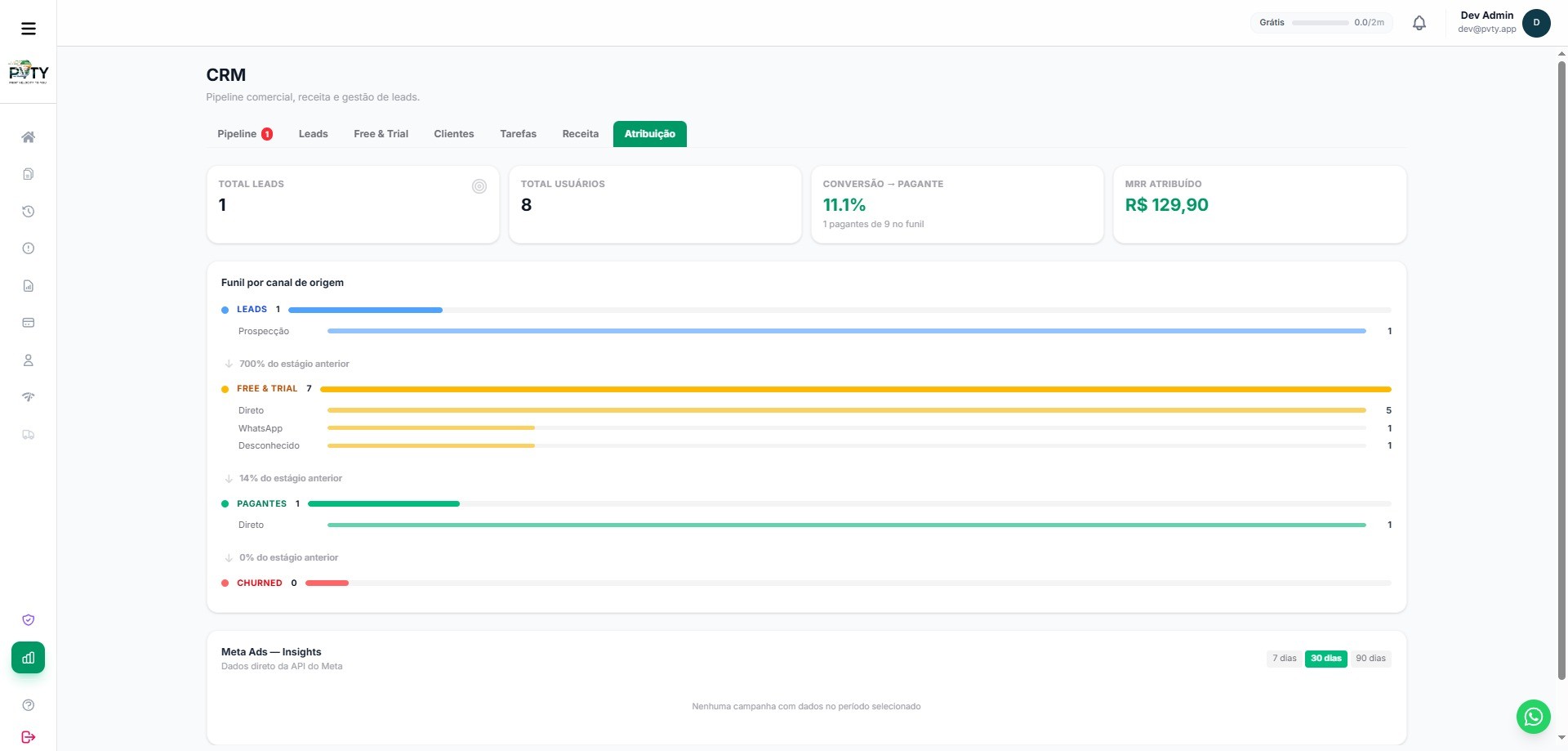Switch to the Receita tab
The image size is (1568, 751).
[580, 134]
